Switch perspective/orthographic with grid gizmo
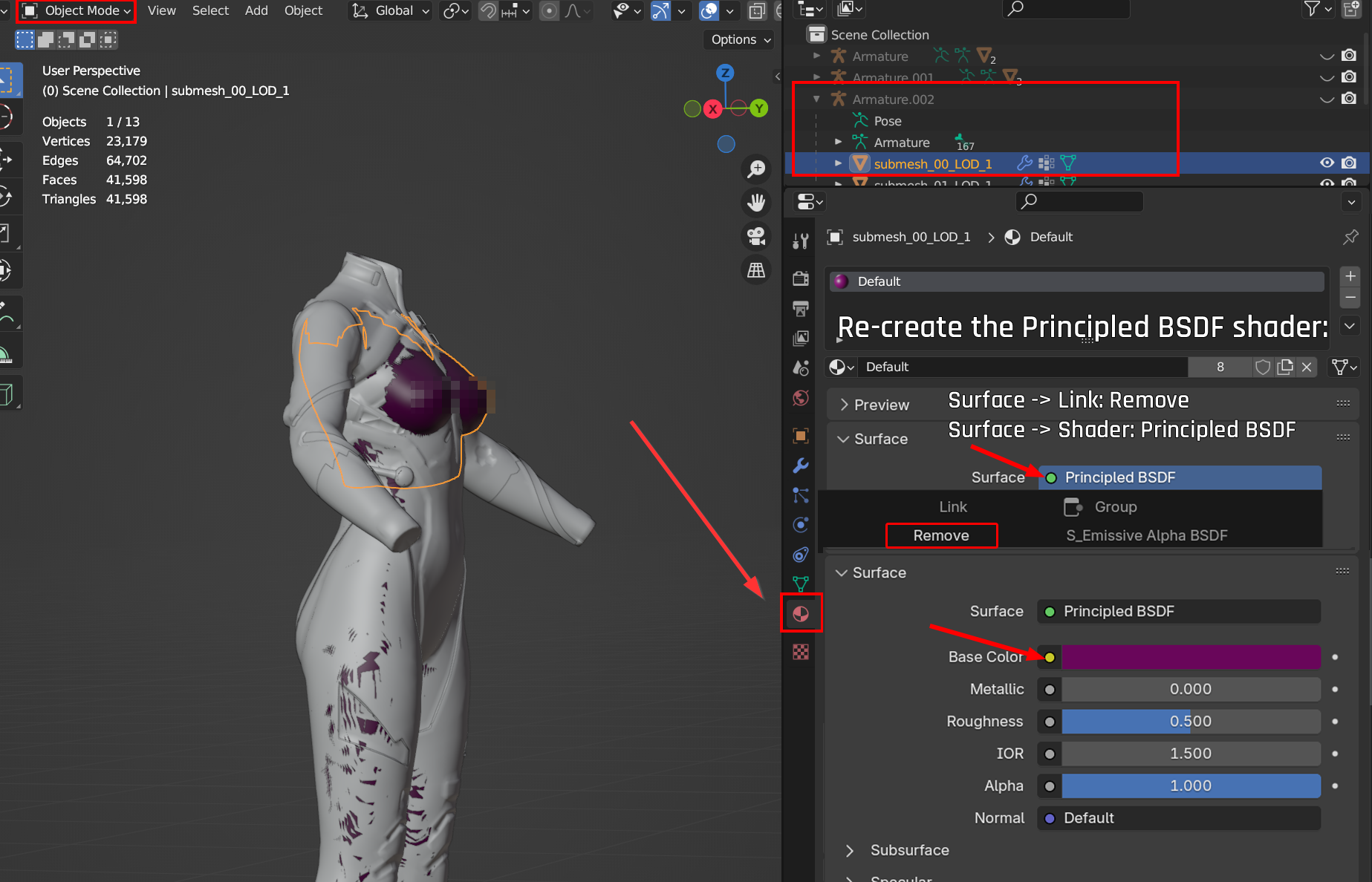 click(x=756, y=270)
